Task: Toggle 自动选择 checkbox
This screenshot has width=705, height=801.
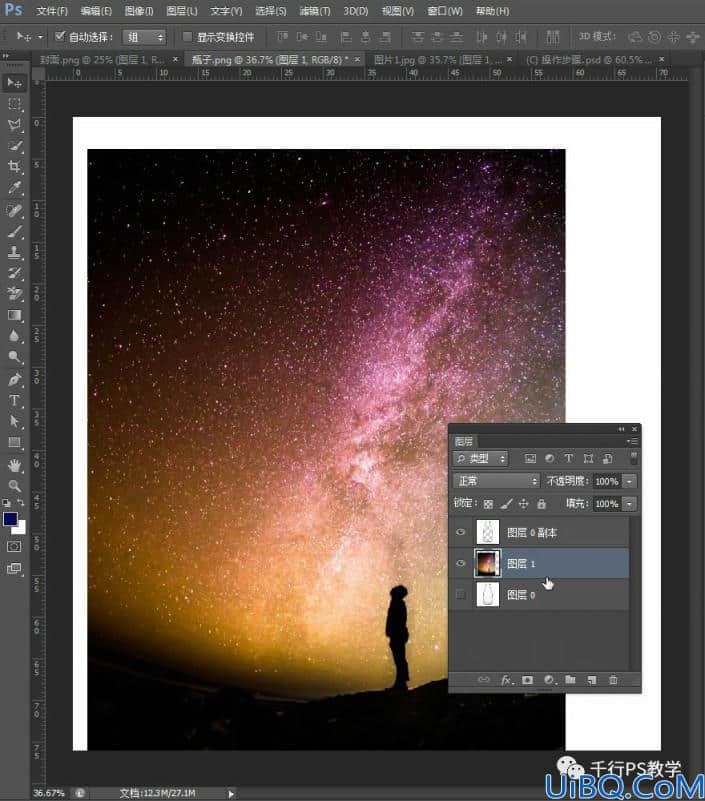Action: tap(60, 36)
